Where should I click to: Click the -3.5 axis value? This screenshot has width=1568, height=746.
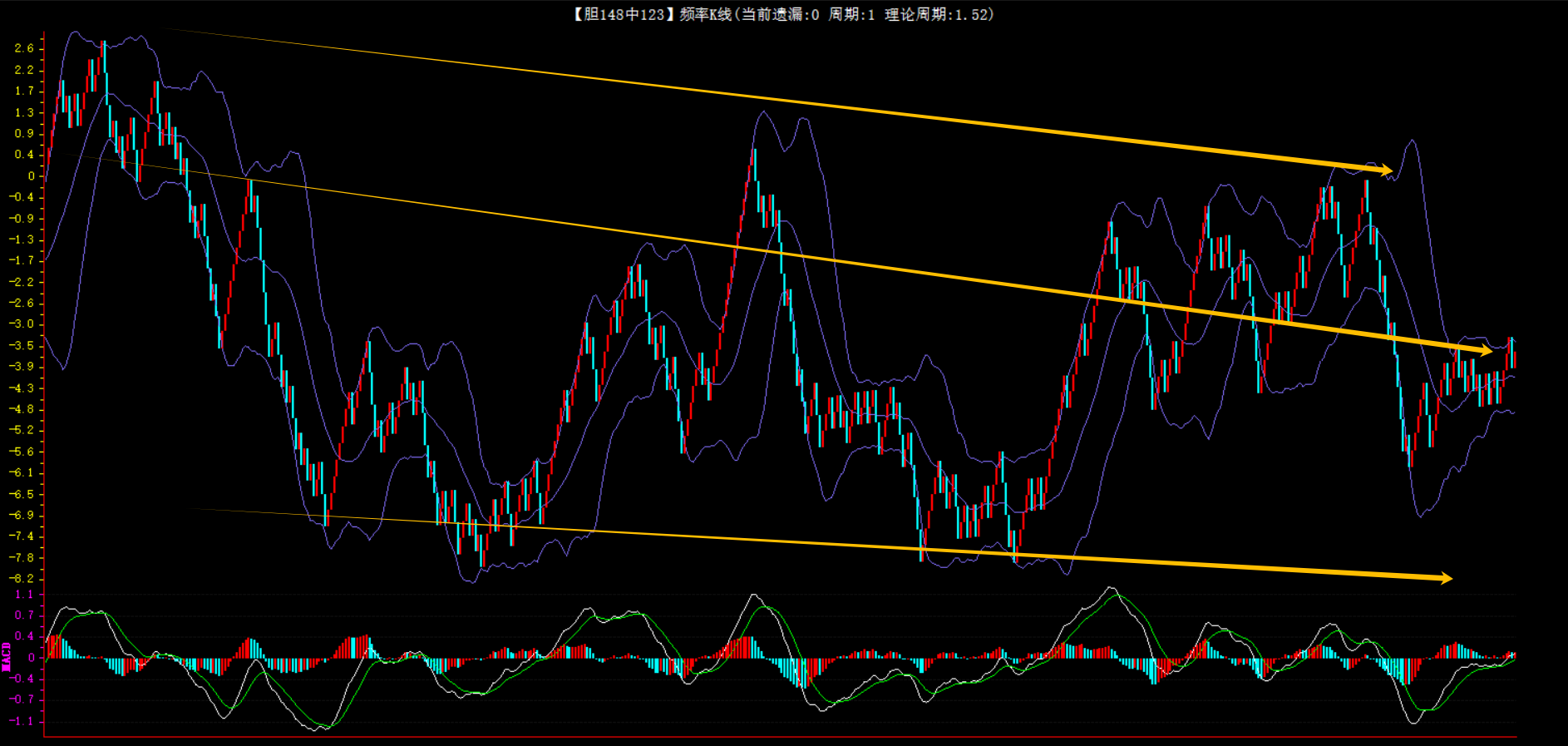click(22, 345)
